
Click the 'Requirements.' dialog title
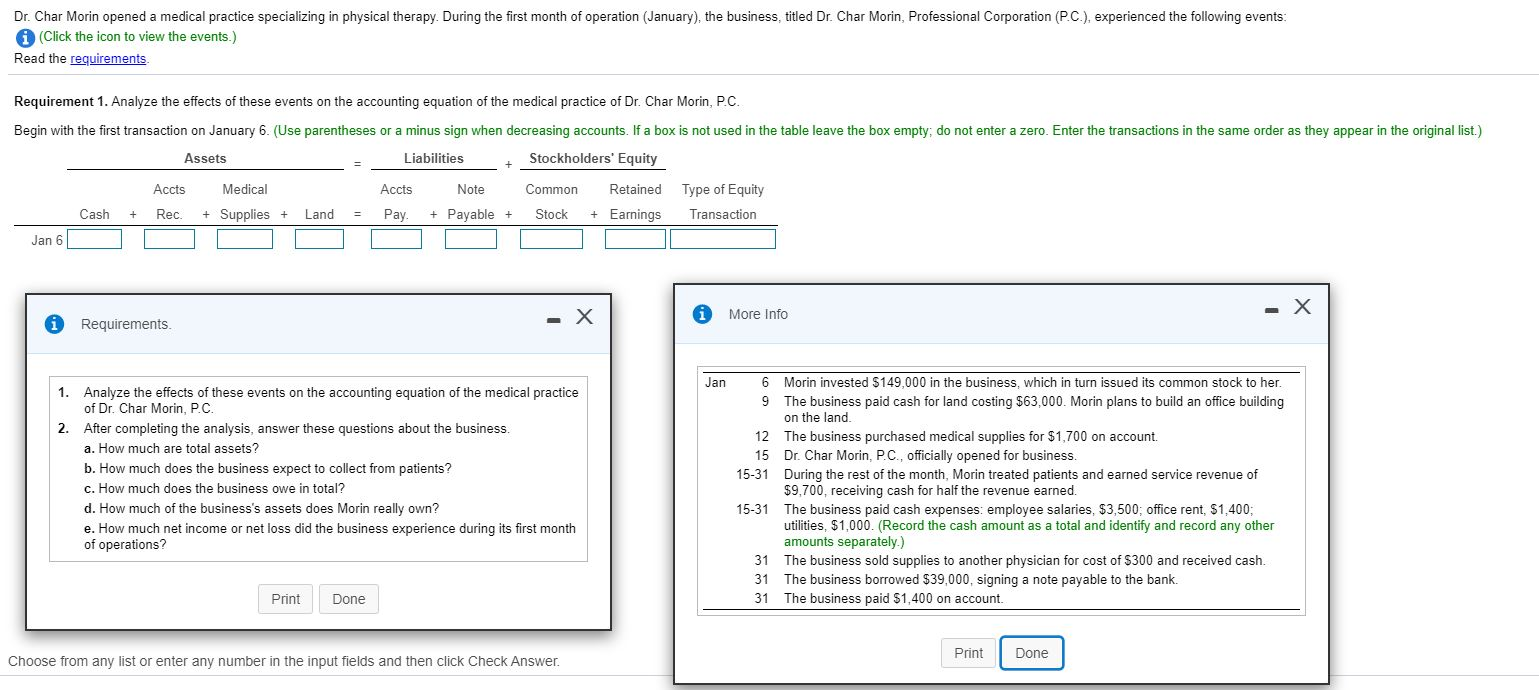(x=126, y=324)
